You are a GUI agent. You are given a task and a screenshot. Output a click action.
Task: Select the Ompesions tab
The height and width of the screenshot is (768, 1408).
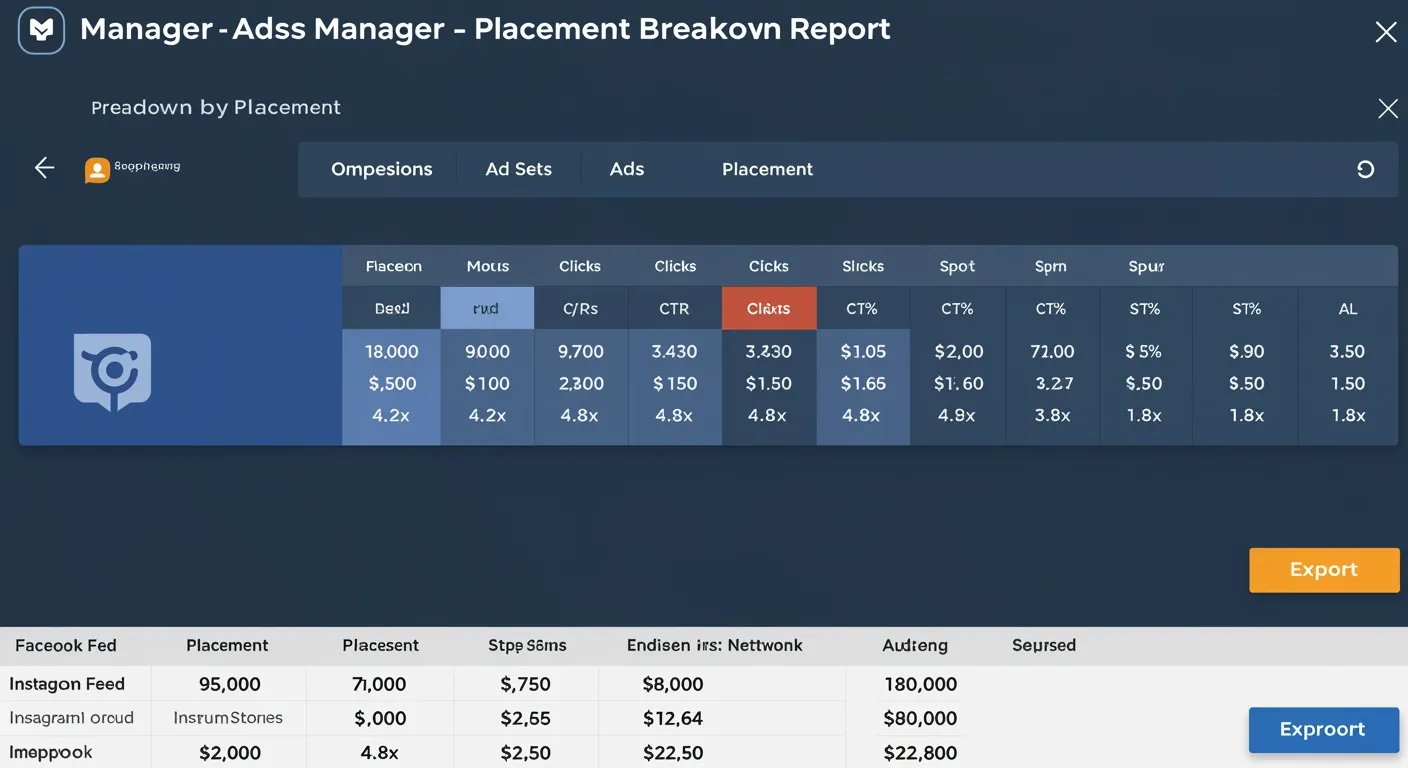pos(382,169)
